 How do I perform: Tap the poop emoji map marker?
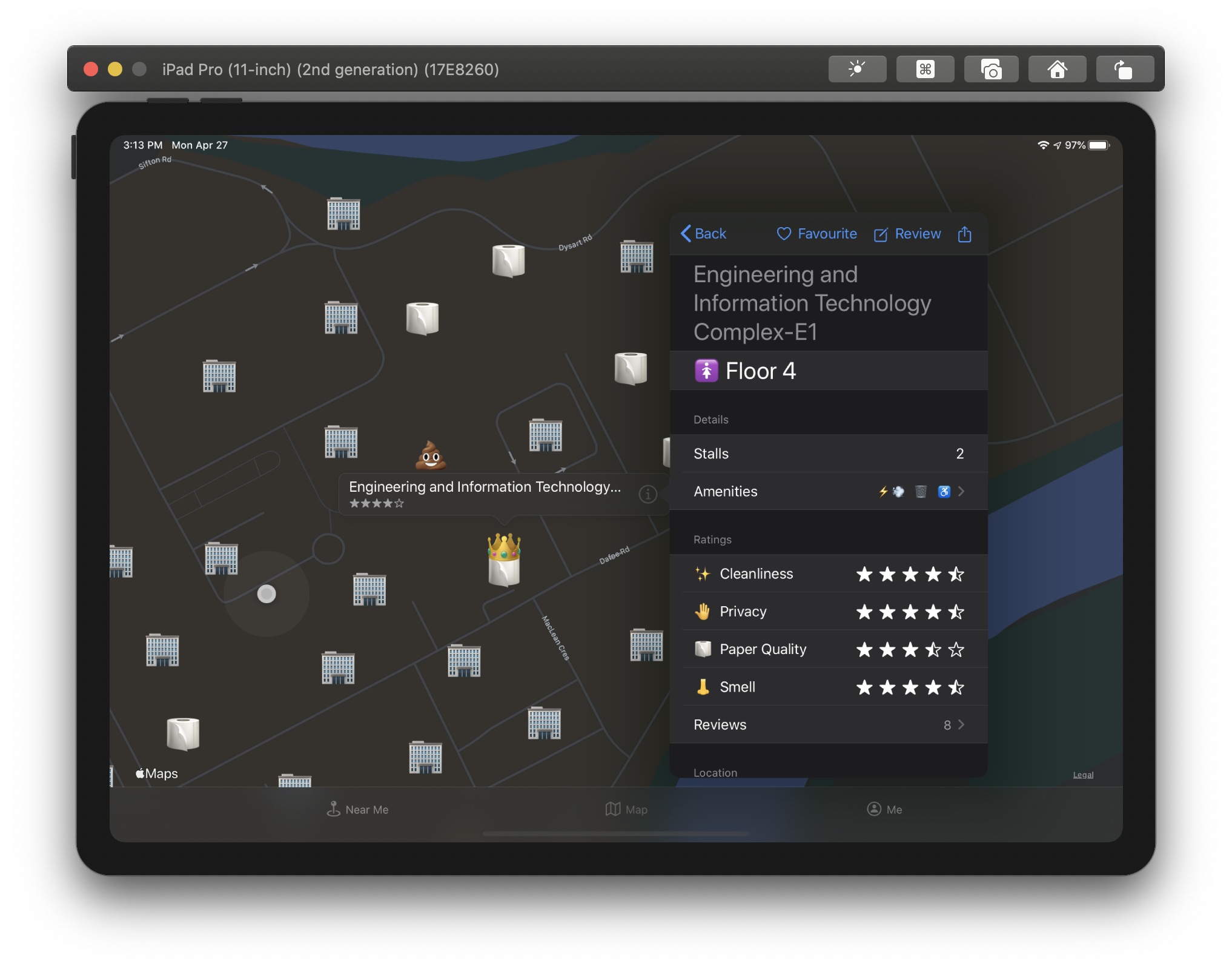[x=430, y=455]
